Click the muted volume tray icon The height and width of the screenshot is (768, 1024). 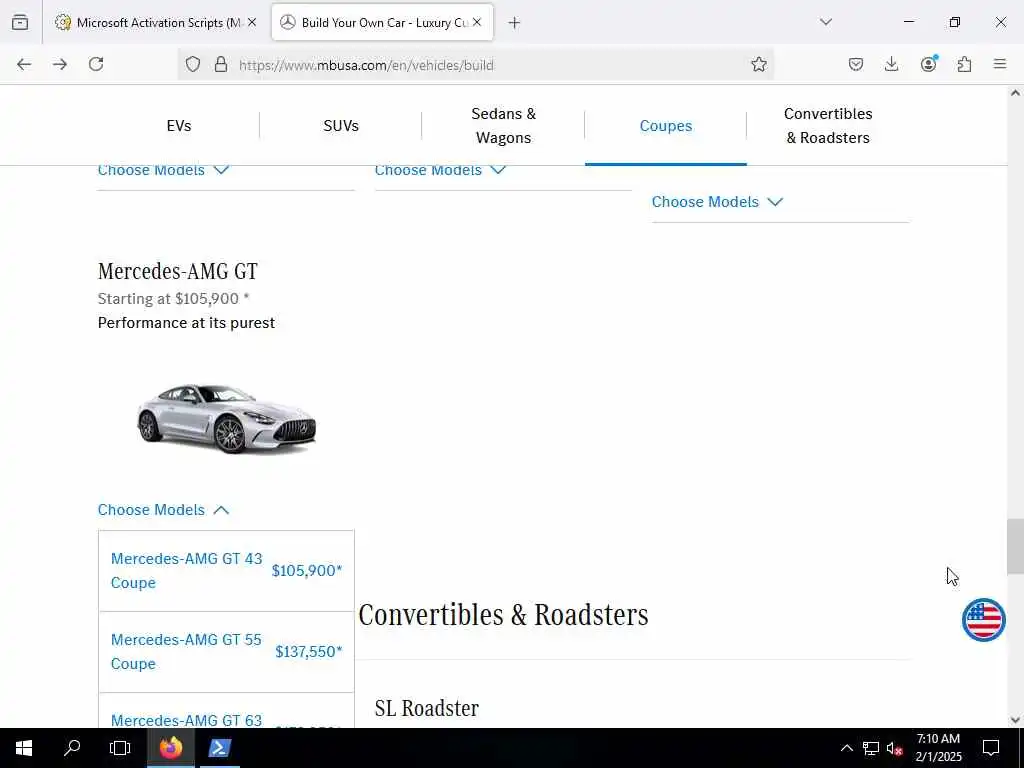click(x=894, y=748)
